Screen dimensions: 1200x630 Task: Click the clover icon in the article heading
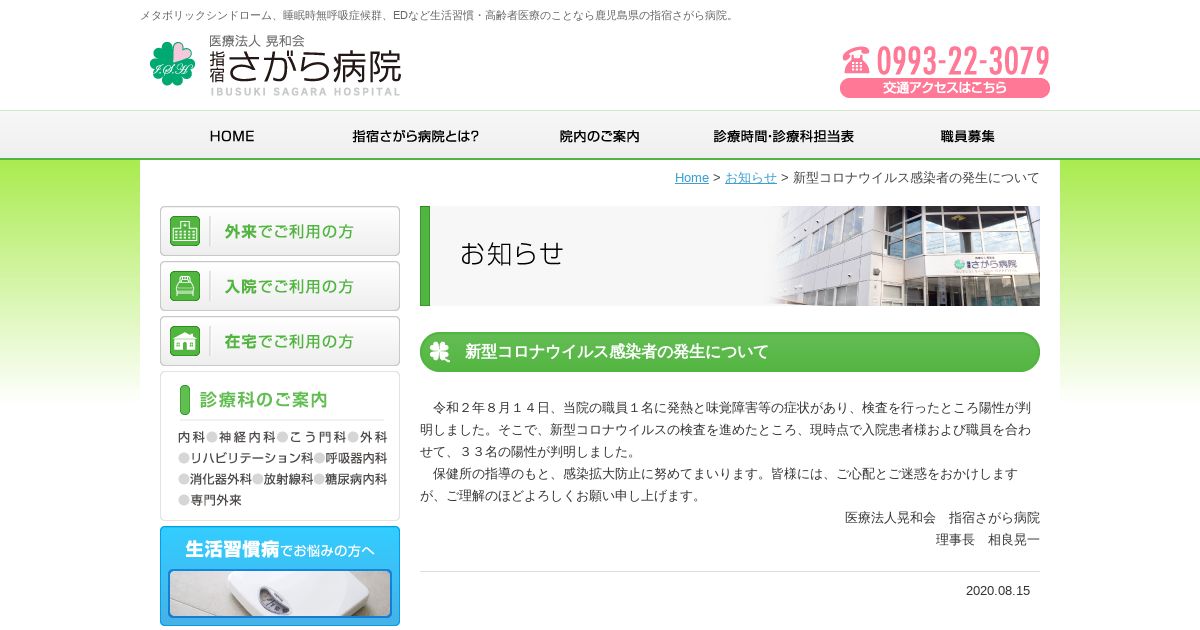(x=440, y=352)
